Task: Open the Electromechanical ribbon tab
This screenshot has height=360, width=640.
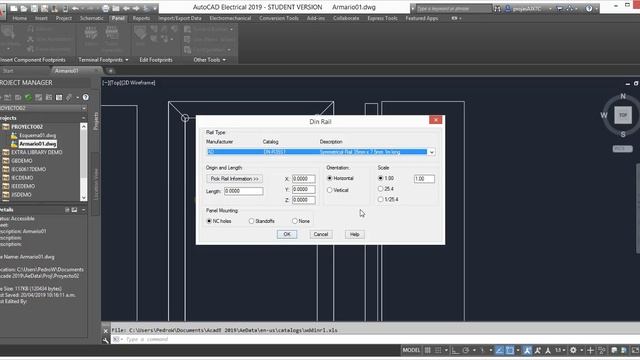Action: [230, 18]
